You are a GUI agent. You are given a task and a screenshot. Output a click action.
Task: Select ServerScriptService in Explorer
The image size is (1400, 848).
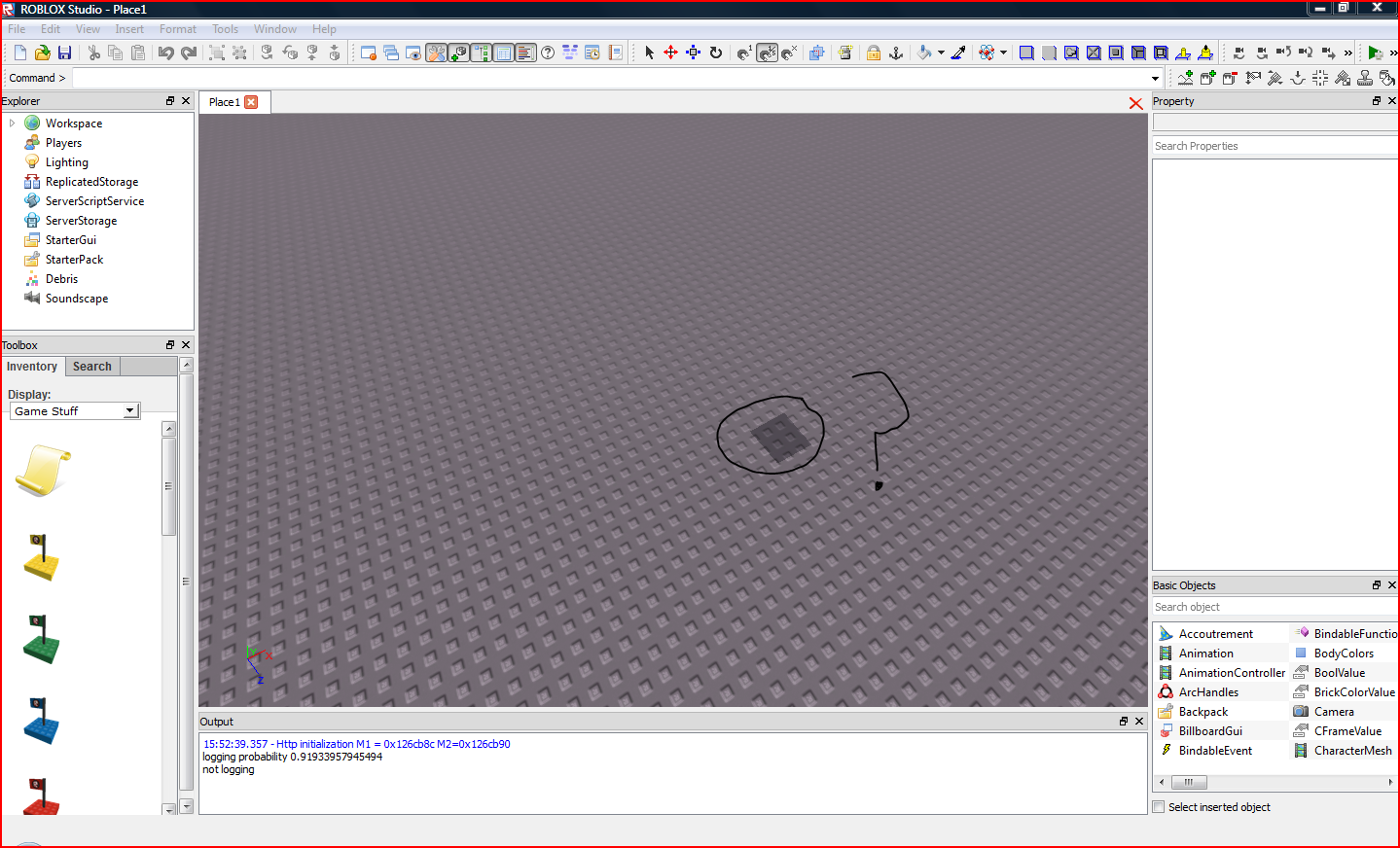coord(94,201)
